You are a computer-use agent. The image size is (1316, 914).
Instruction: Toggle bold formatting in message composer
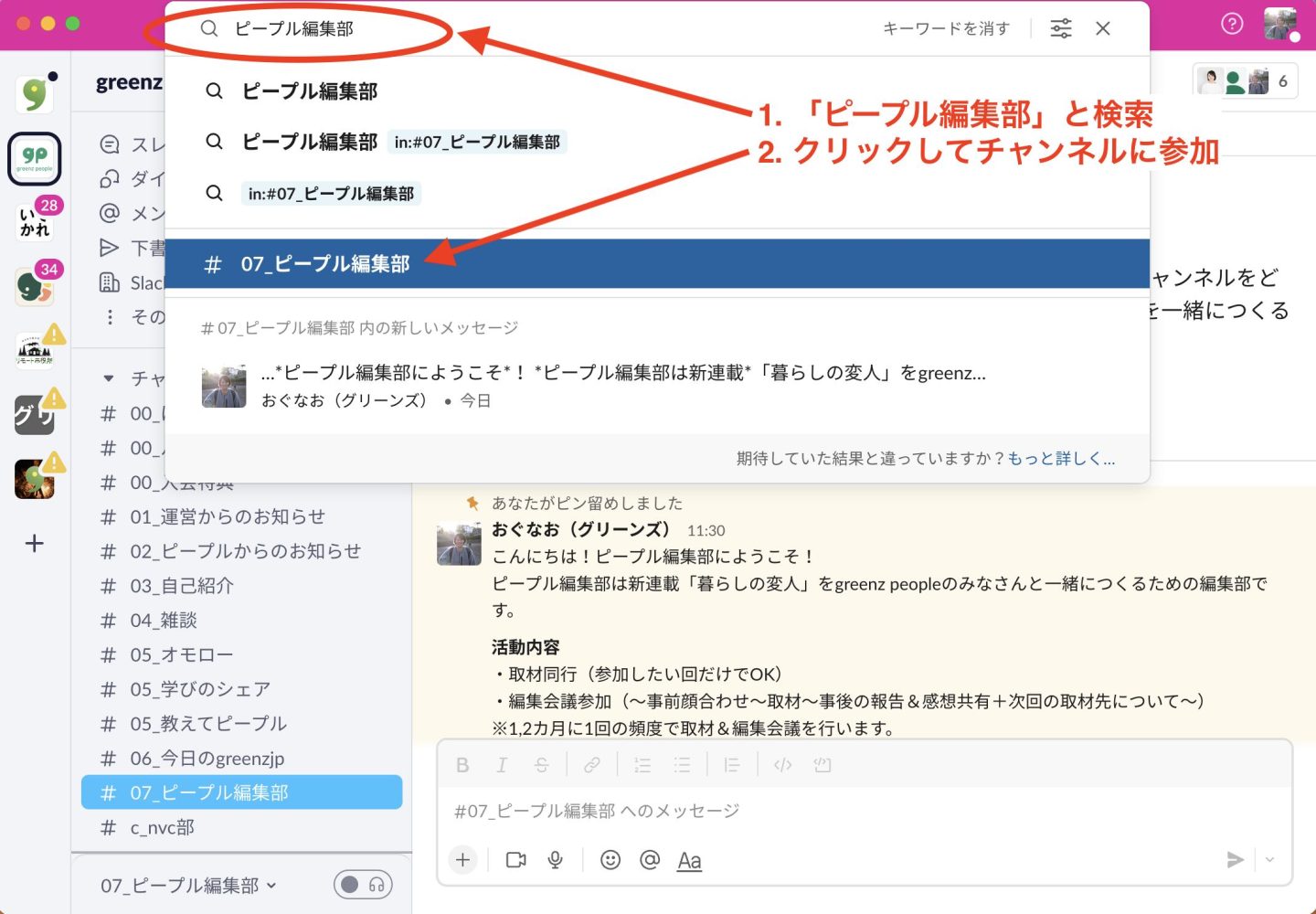coord(462,765)
